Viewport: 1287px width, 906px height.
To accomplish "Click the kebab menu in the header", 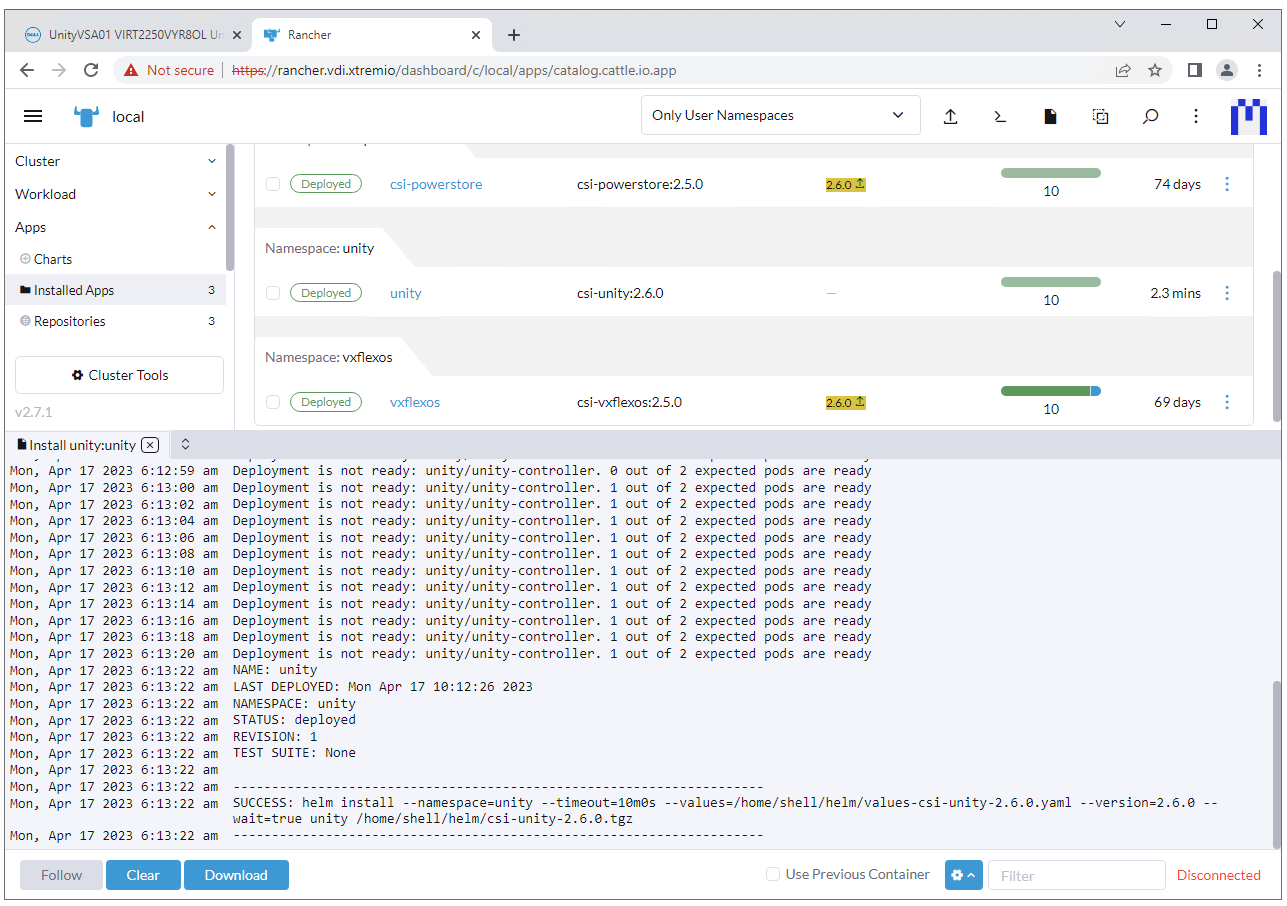I will (1196, 116).
